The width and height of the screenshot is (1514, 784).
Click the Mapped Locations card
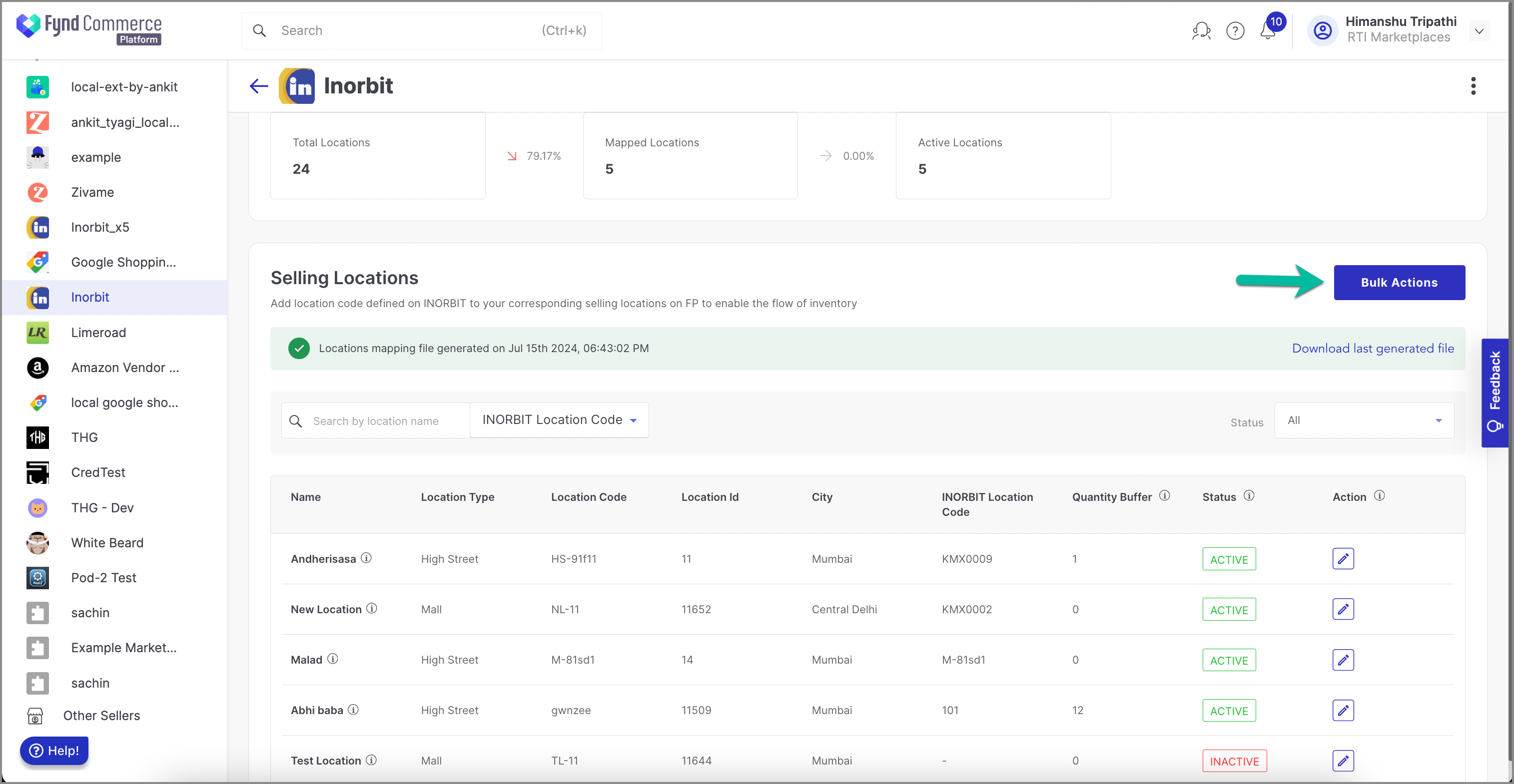pos(690,156)
